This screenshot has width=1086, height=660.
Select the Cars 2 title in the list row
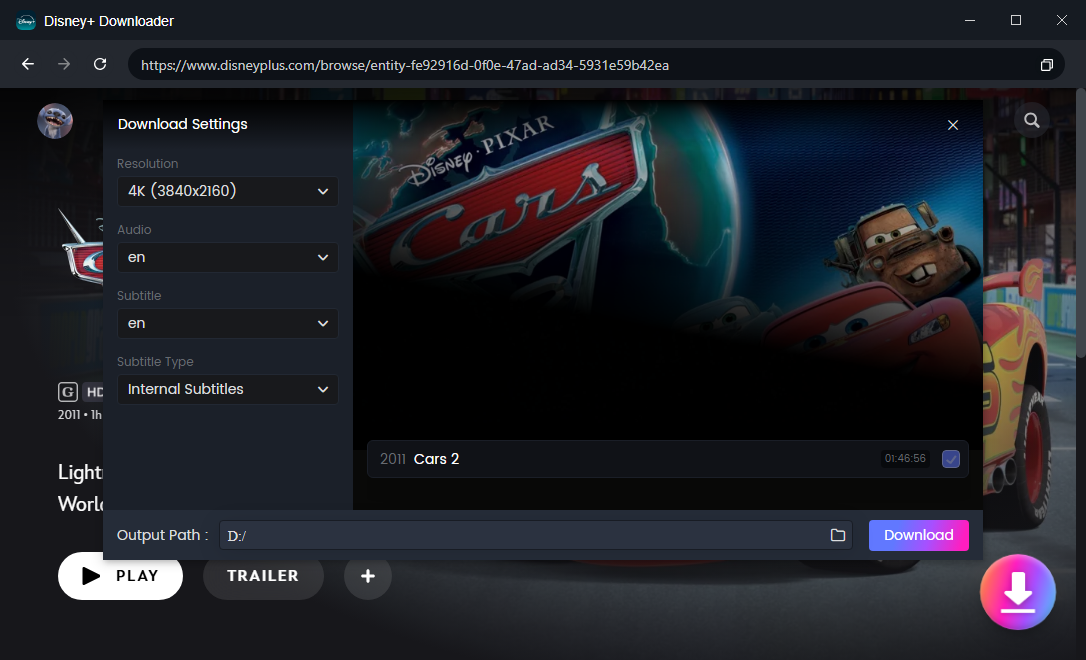click(436, 459)
